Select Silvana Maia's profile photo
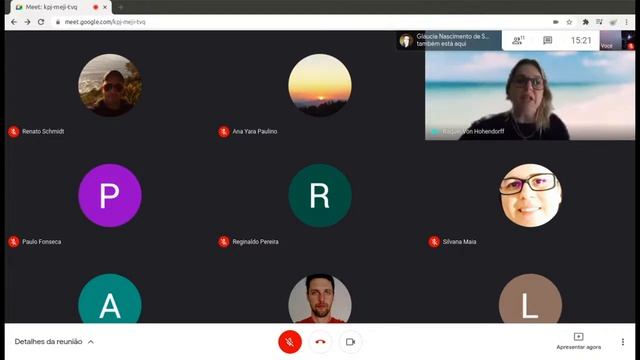Image resolution: width=640 pixels, height=360 pixels. point(530,196)
